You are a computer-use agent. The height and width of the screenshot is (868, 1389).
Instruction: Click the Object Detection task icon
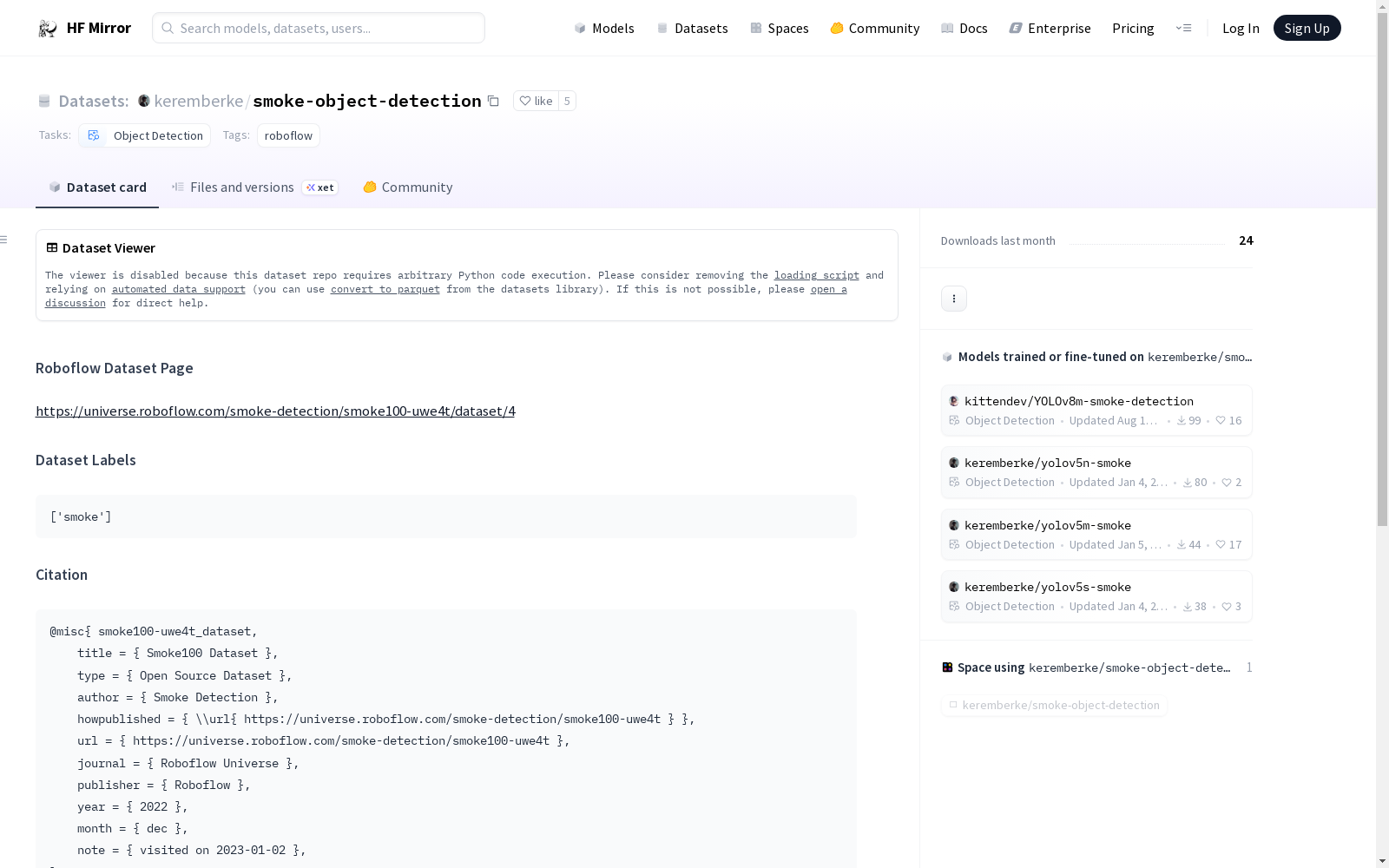click(x=94, y=135)
